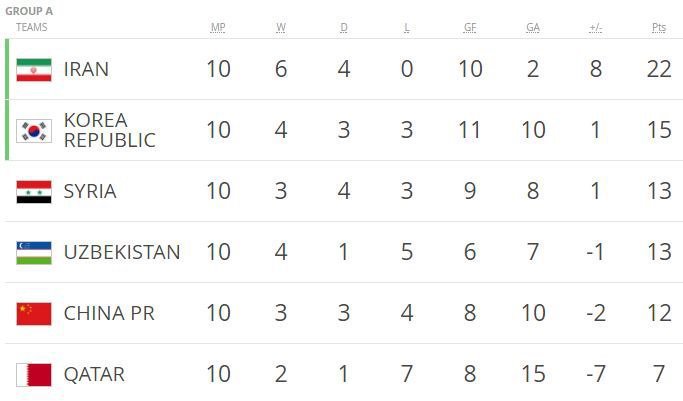Click the MP column header
This screenshot has height=401, width=683.
(218, 27)
